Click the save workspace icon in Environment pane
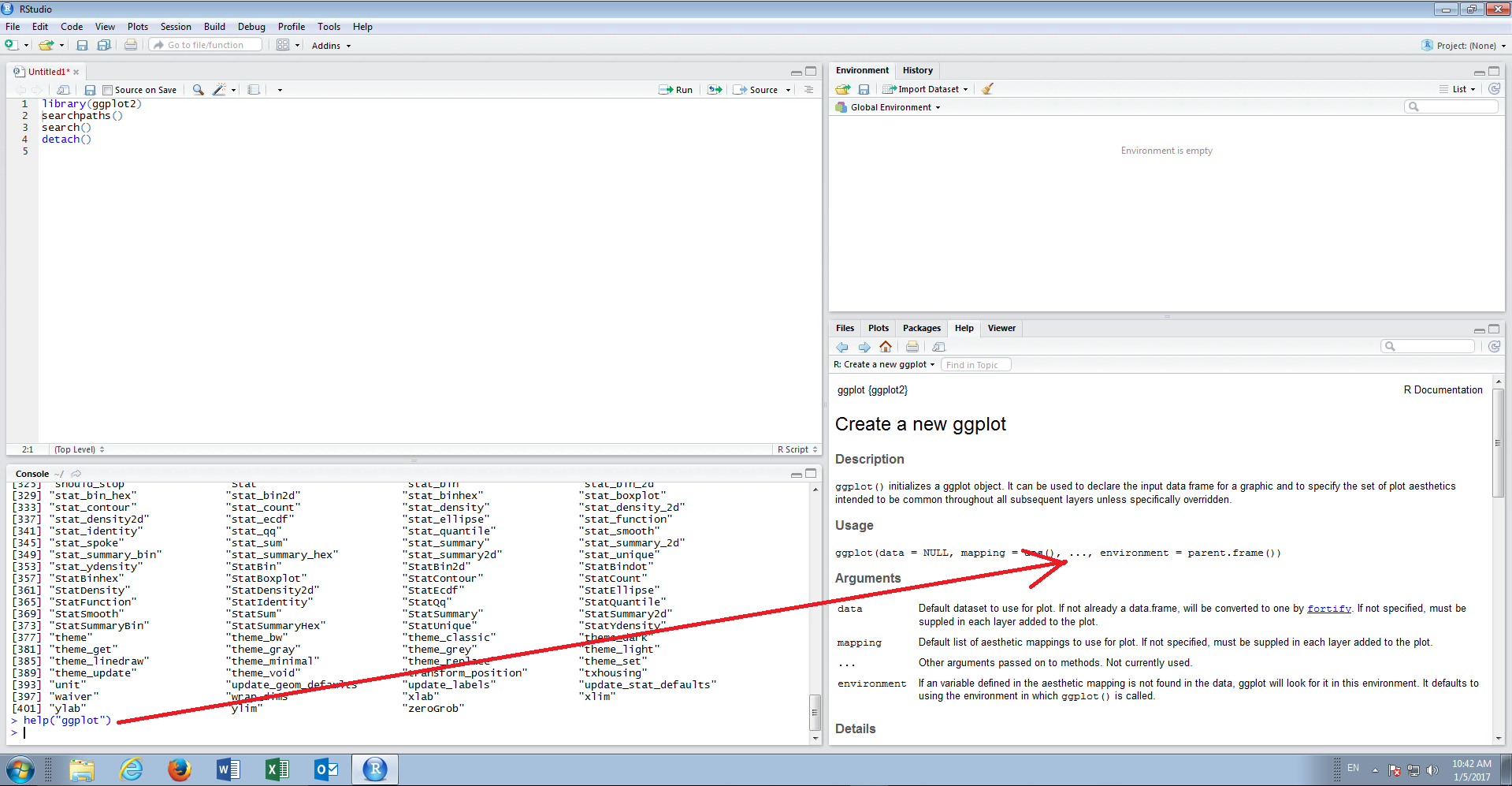Image resolution: width=1512 pixels, height=786 pixels. (x=864, y=89)
